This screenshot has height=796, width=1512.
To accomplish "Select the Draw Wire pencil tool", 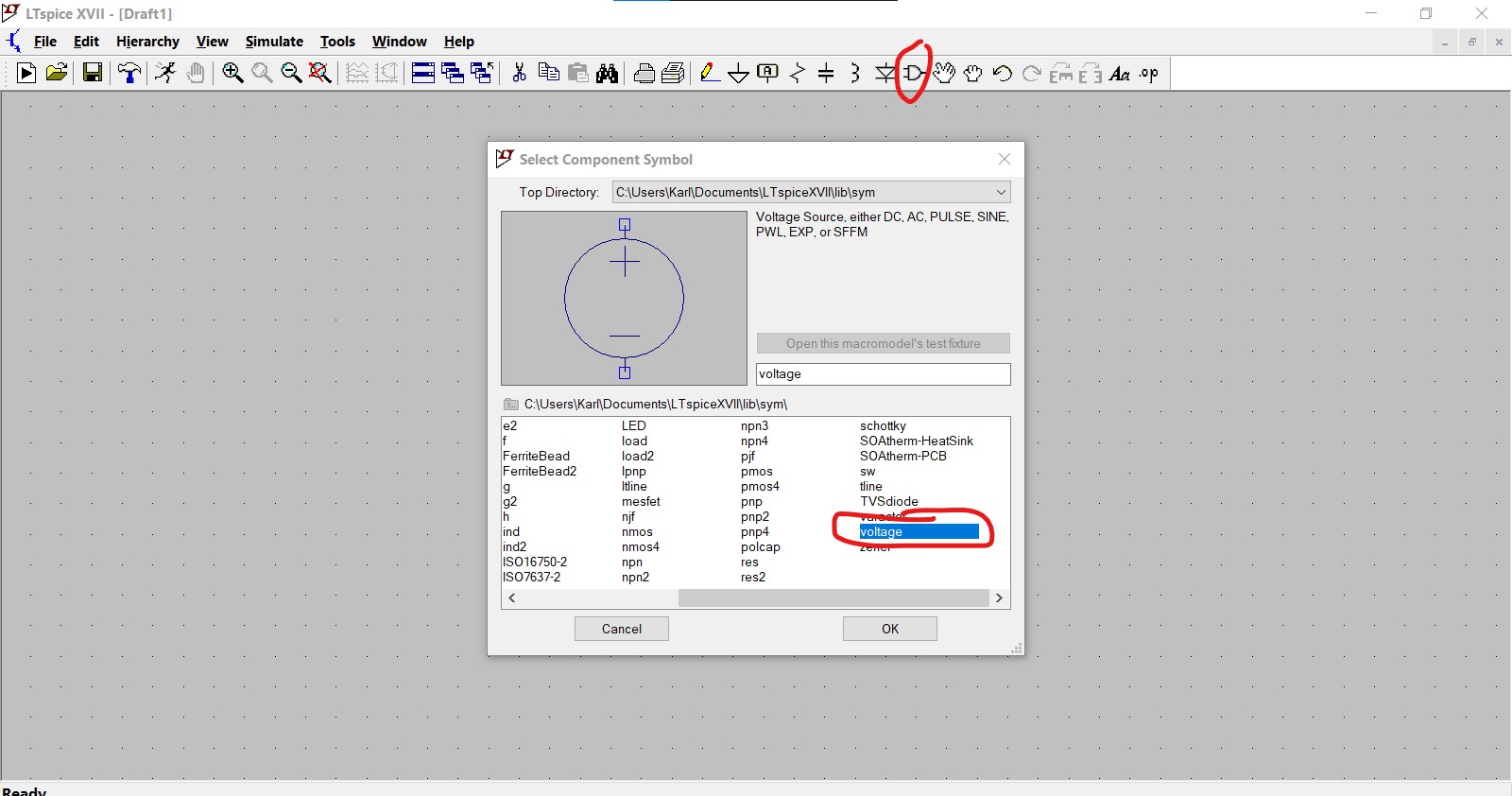I will pyautogui.click(x=710, y=73).
